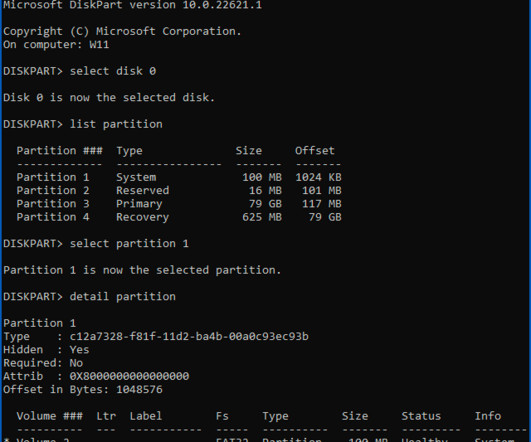Click the DiskPart version header line

tap(132, 5)
